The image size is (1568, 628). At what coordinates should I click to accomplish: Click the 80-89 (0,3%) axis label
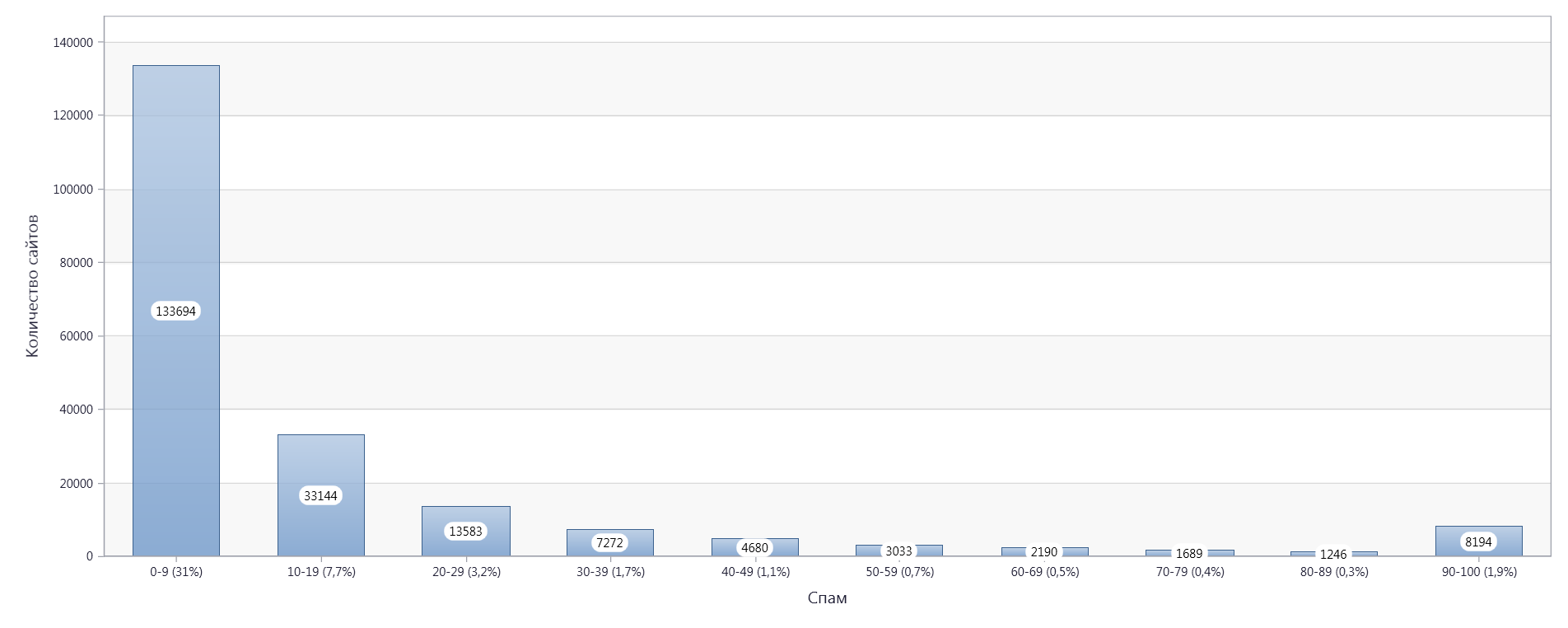point(1334,572)
